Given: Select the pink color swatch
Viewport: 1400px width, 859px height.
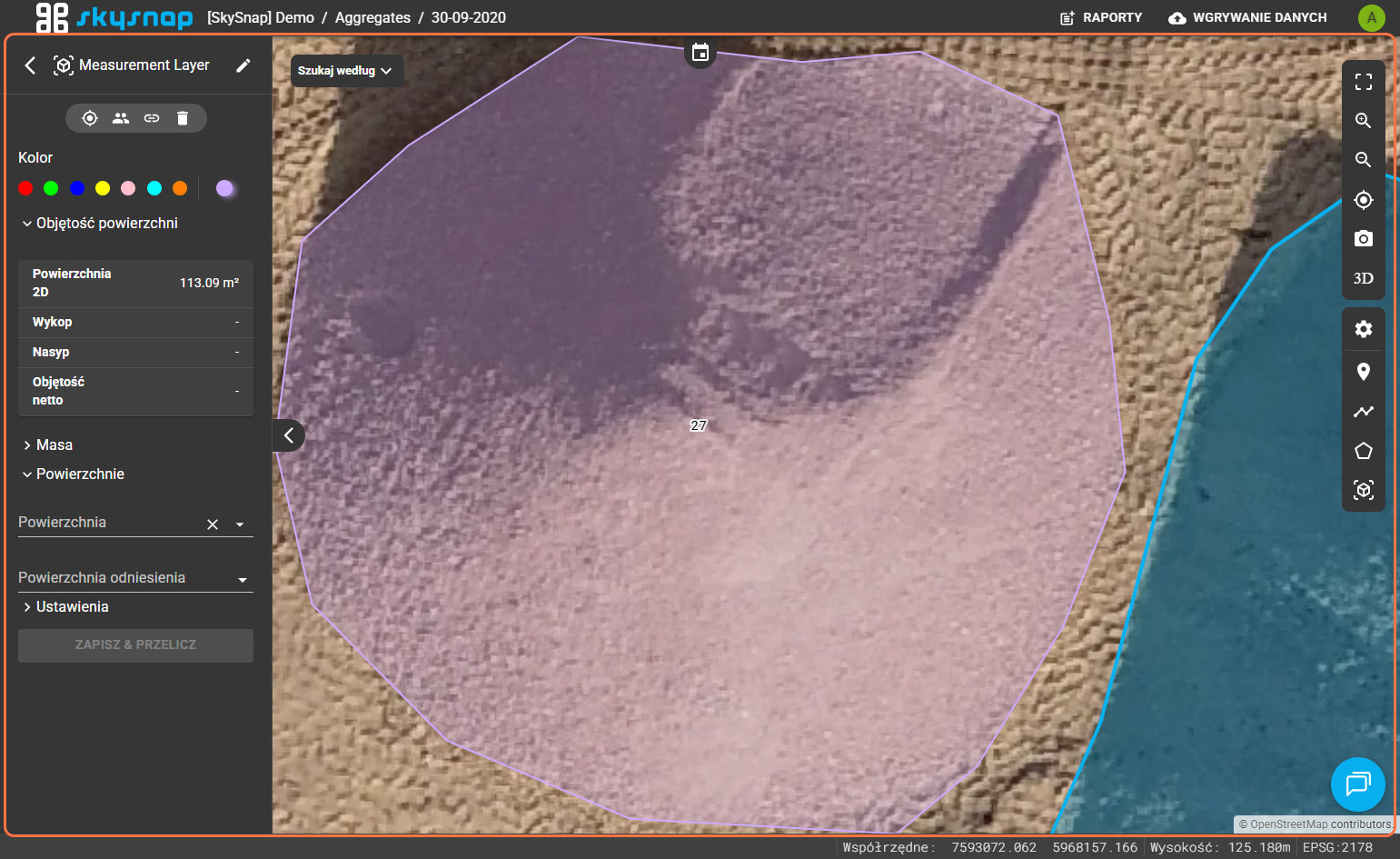Looking at the screenshot, I should 128,188.
